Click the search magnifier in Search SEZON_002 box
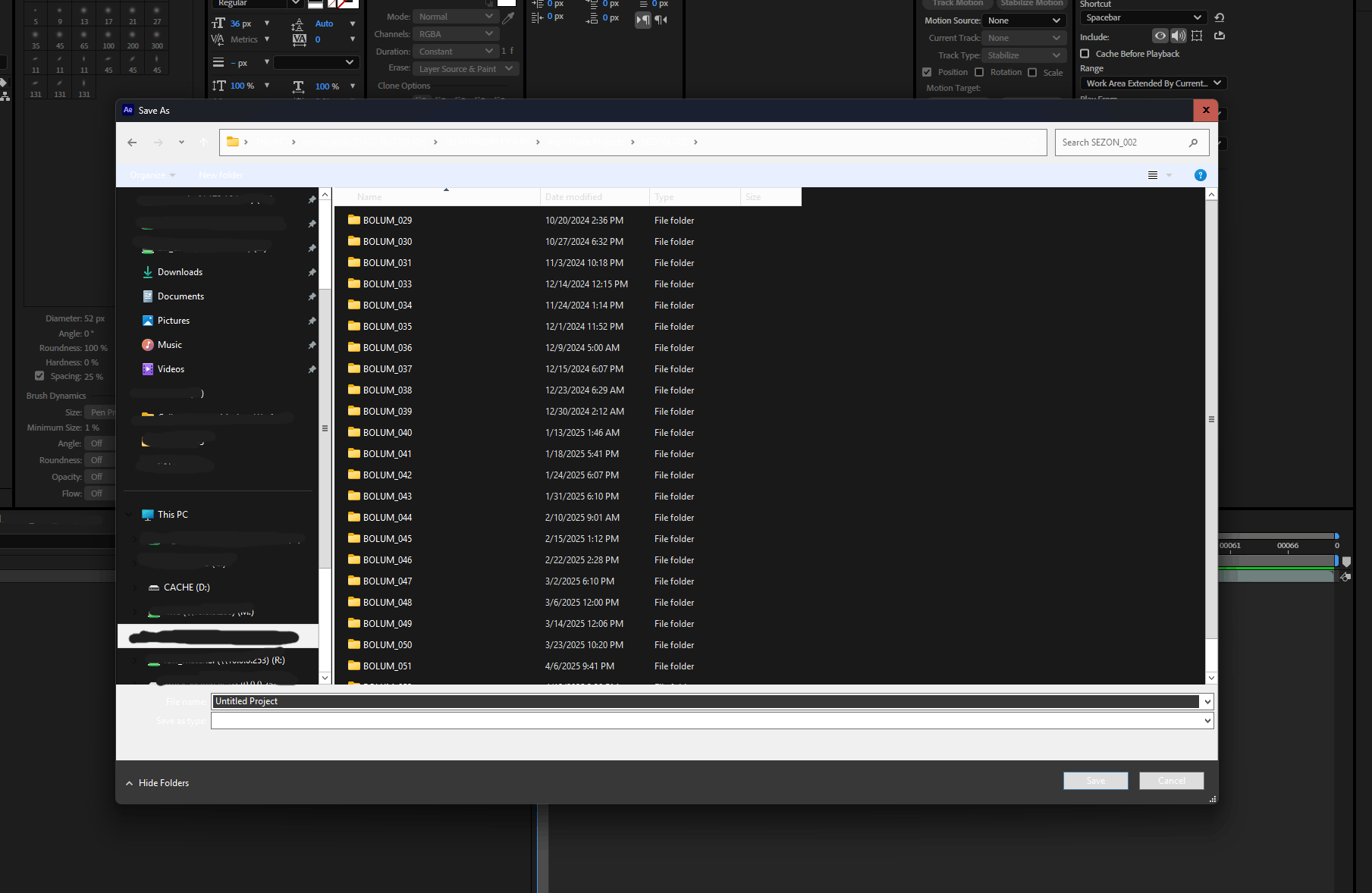The height and width of the screenshot is (893, 1372). point(1193,143)
